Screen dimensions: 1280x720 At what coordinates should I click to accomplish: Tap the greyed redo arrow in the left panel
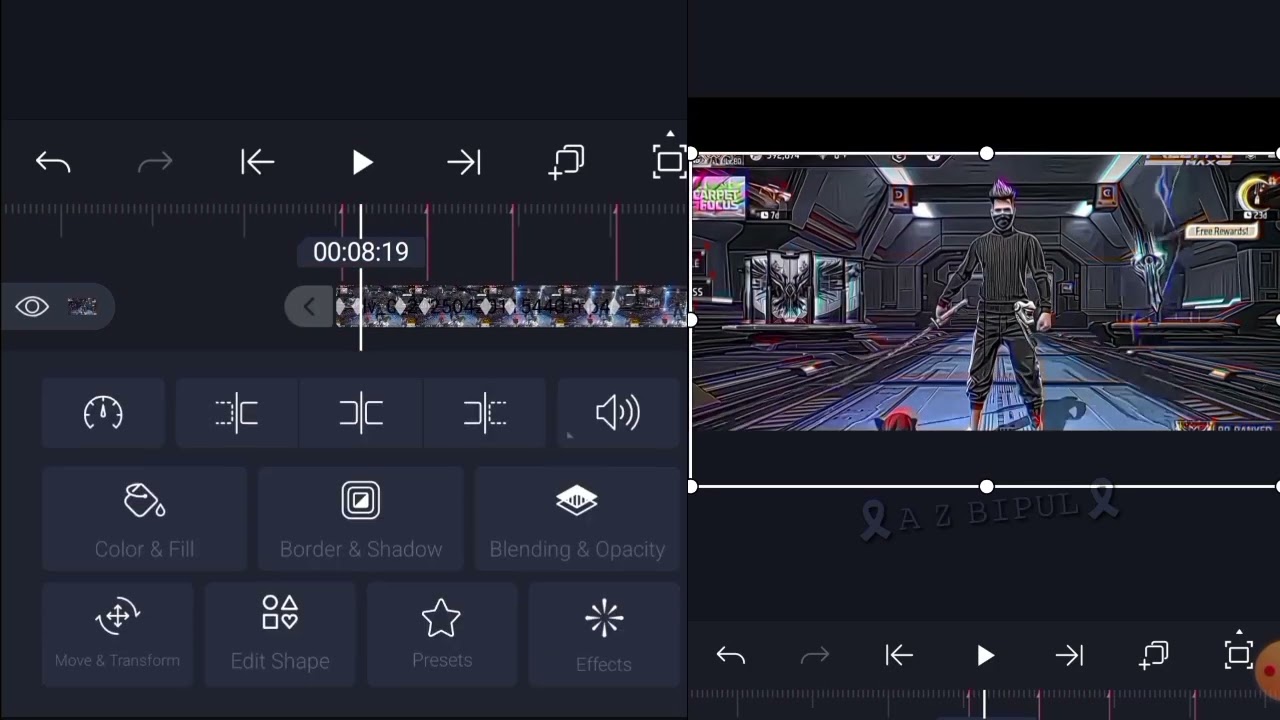click(x=155, y=162)
